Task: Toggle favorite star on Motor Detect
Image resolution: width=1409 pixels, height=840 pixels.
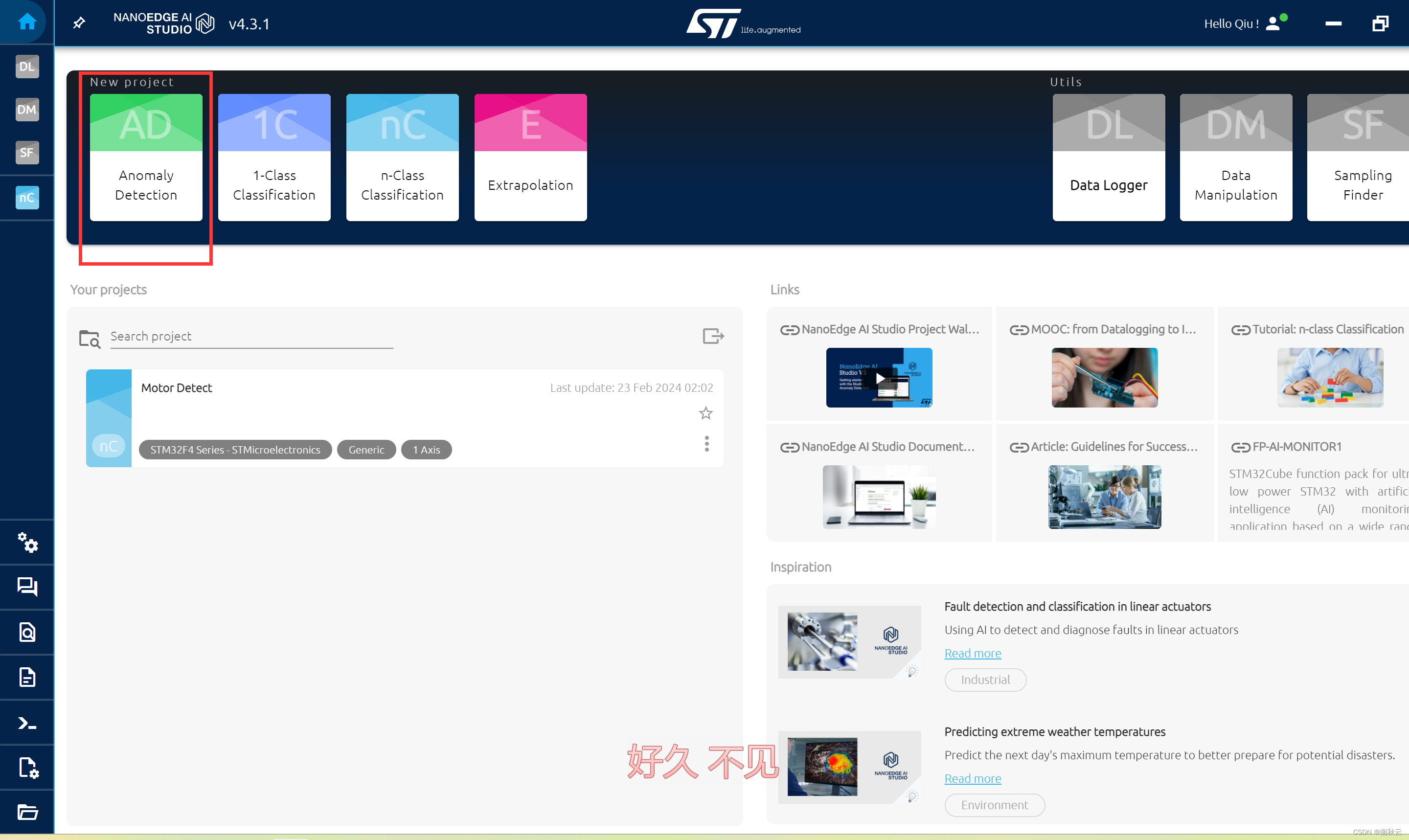Action: point(705,413)
